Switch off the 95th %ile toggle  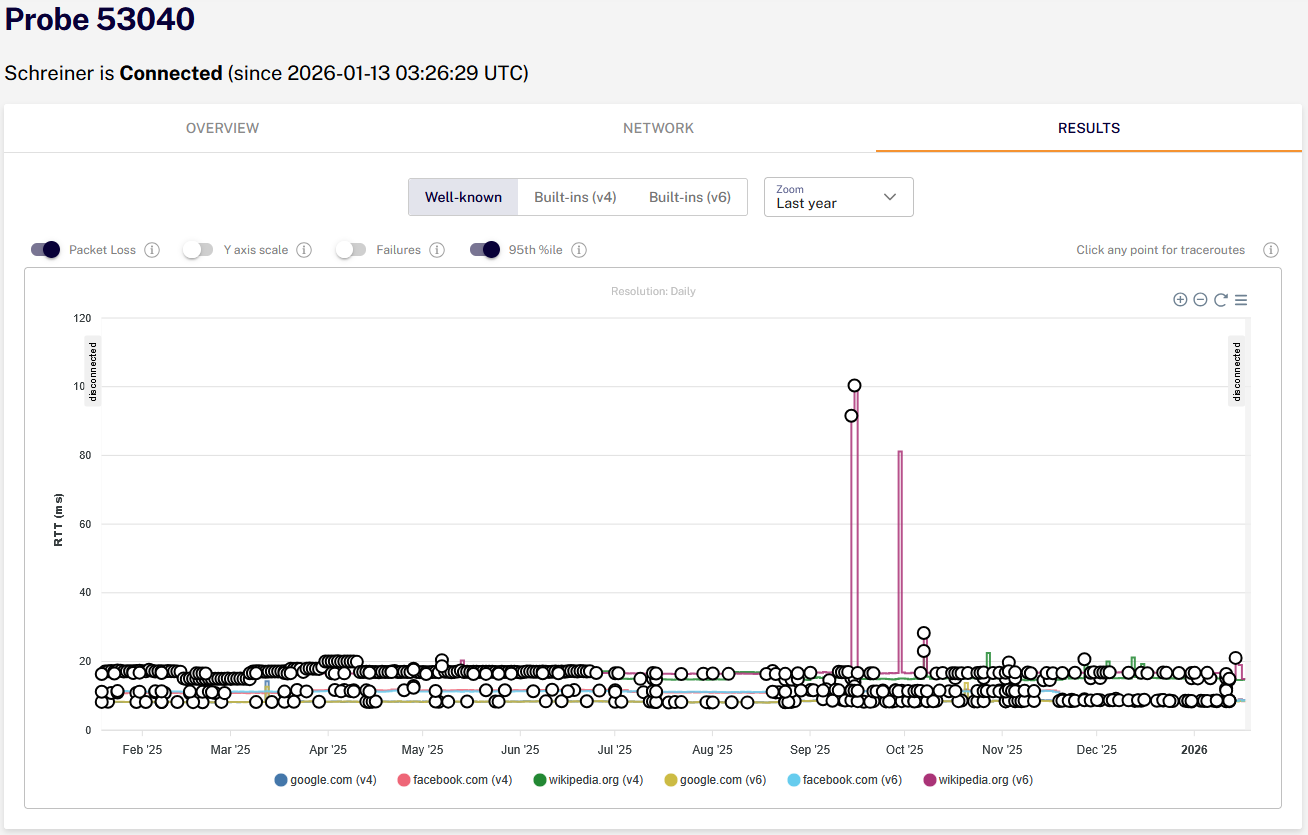click(485, 250)
